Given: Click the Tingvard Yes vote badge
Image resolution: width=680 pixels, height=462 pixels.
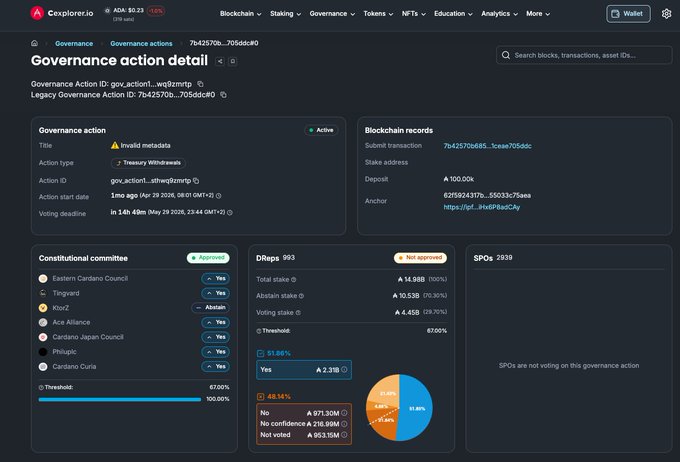Looking at the screenshot, I should 216,293.
